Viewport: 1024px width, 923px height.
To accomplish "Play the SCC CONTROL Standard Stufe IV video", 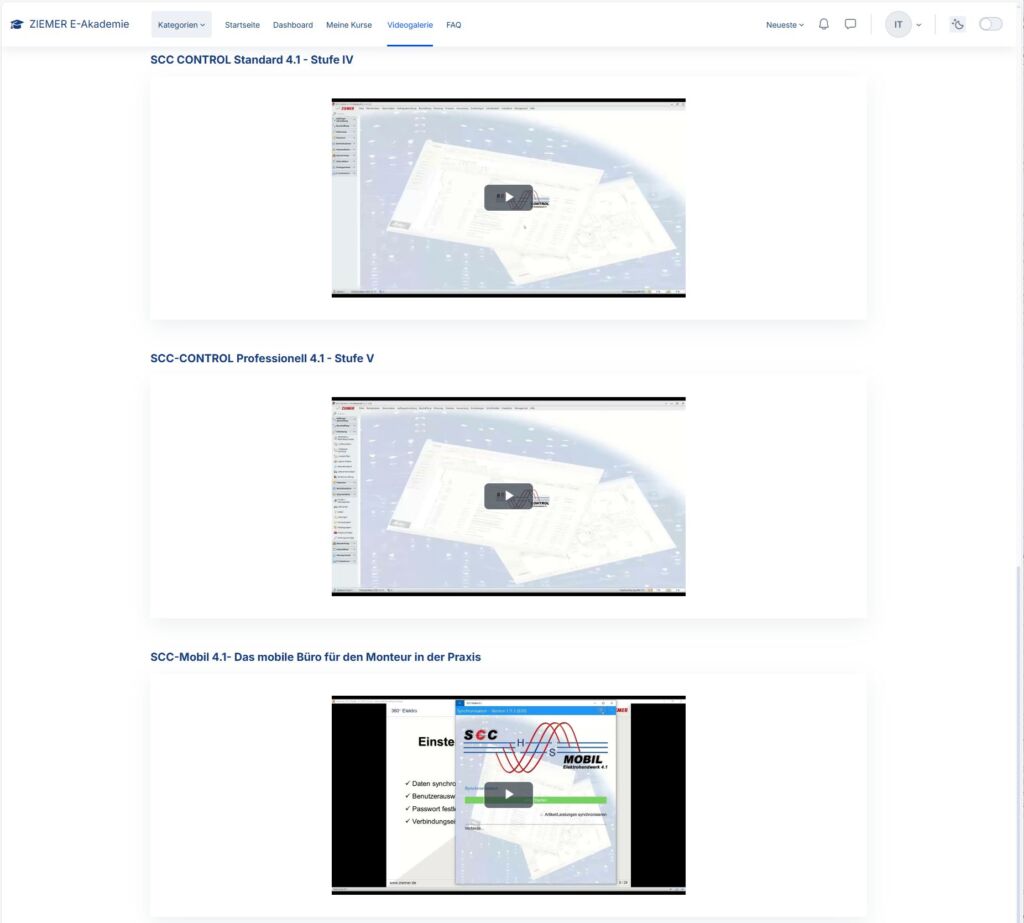I will 508,197.
